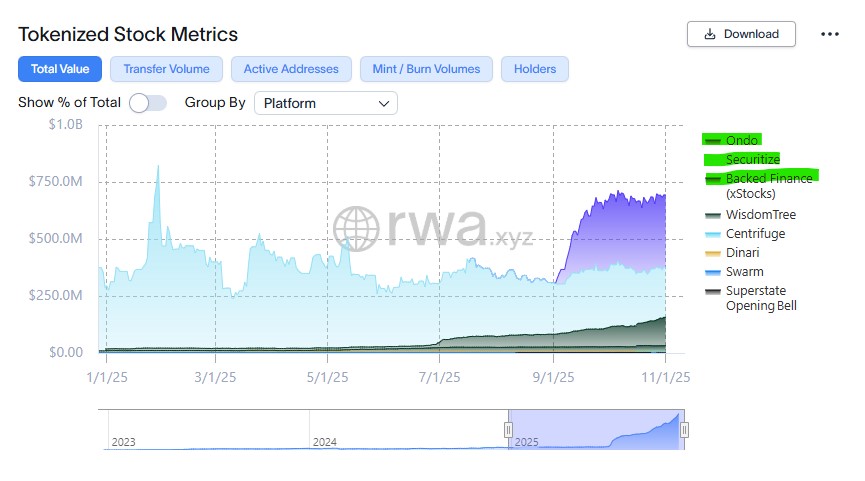Select the Active Addresses tab
865x481 pixels.
coord(291,69)
